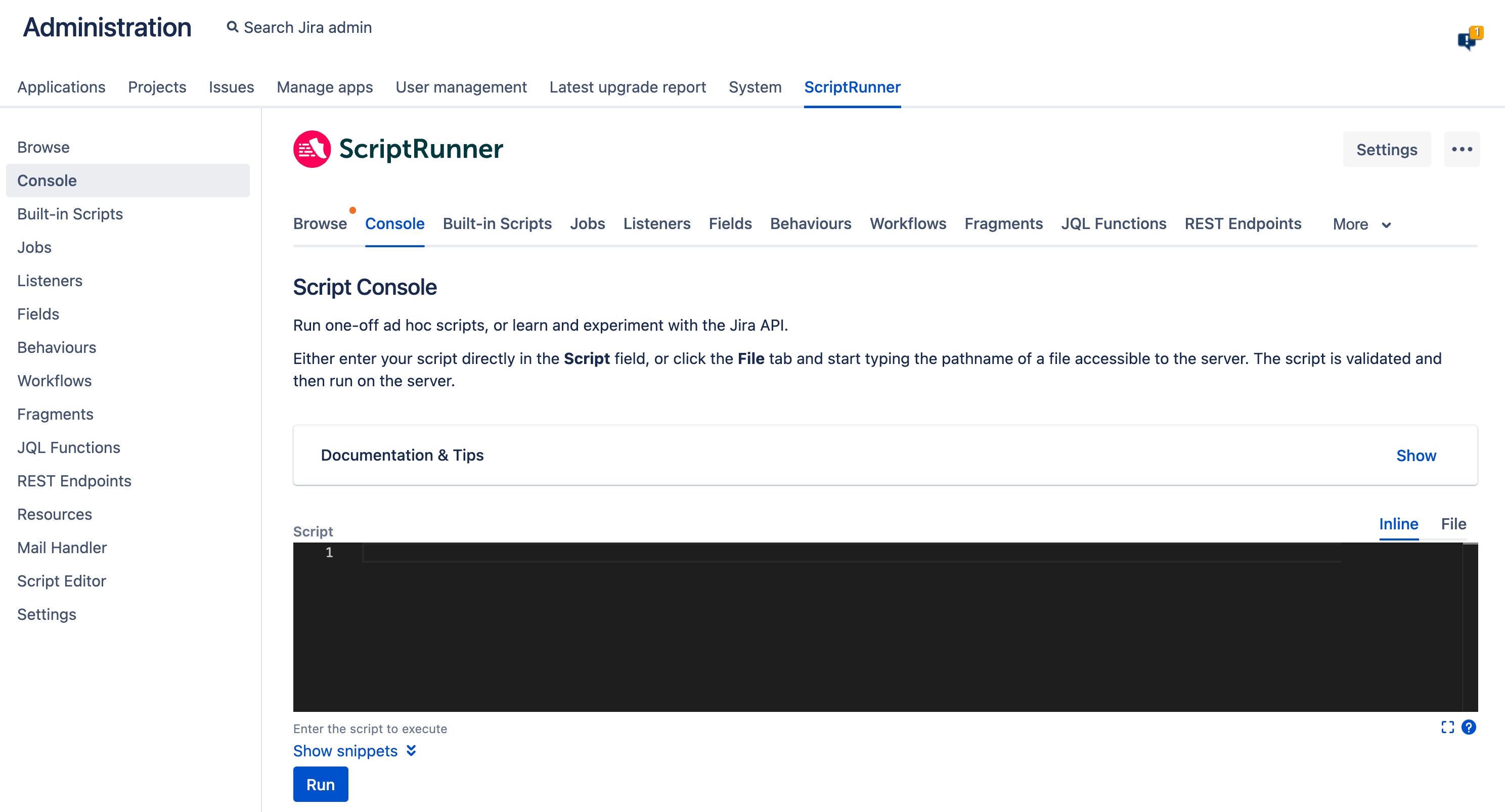This screenshot has width=1505, height=812.
Task: Open the REST Endpoints tab
Action: pos(1243,224)
